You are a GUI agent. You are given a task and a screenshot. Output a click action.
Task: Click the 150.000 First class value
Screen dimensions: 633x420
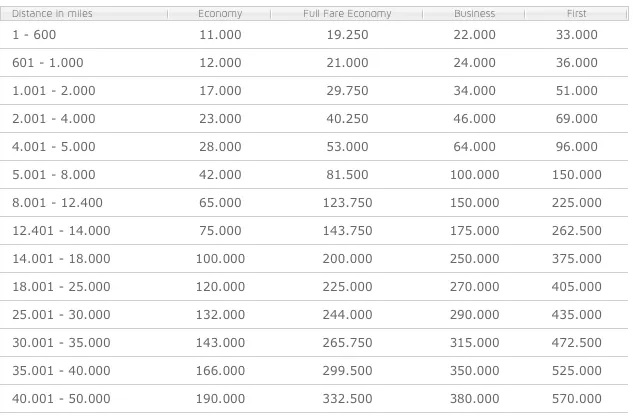point(576,174)
